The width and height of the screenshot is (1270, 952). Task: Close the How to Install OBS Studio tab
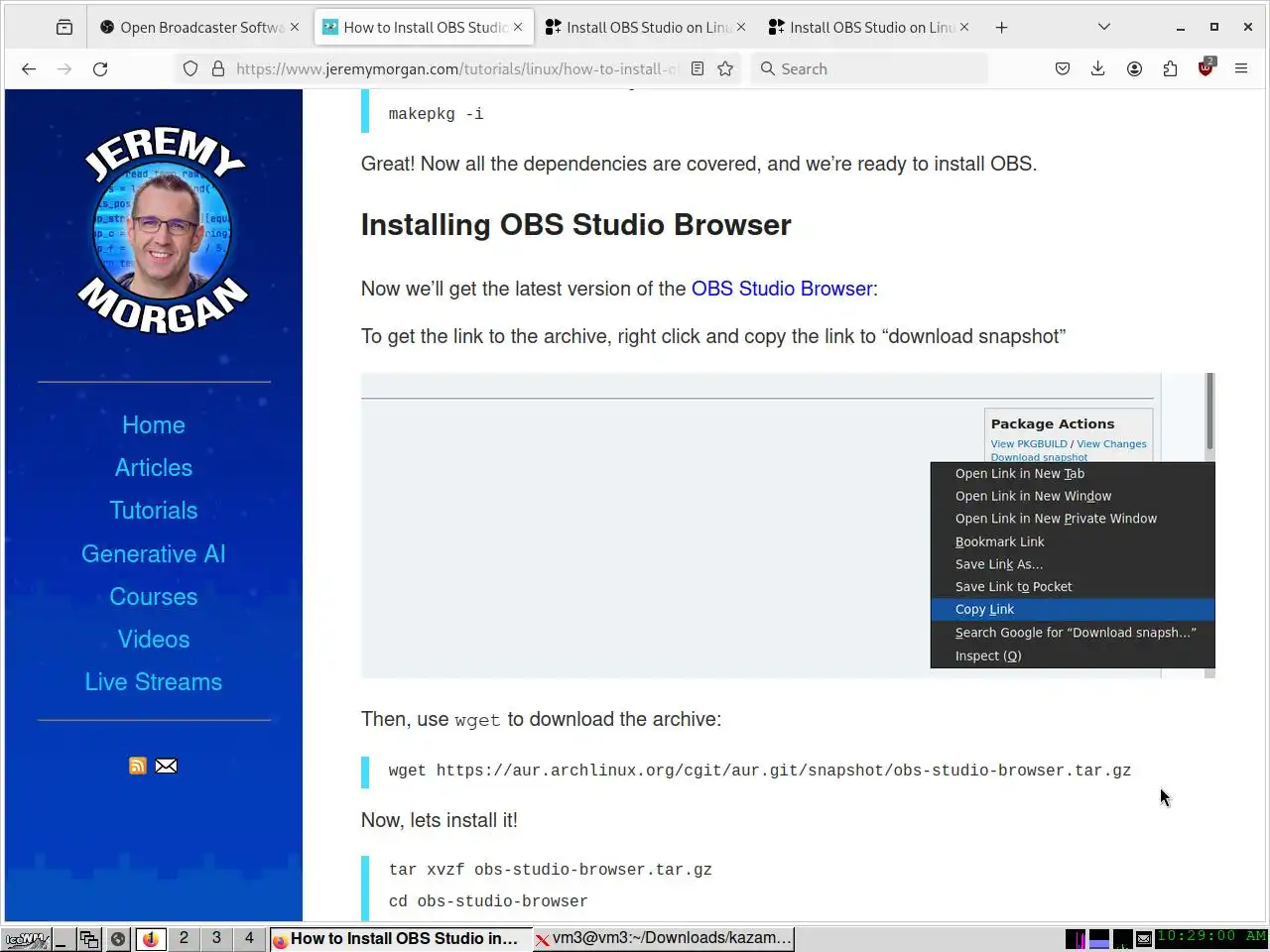click(518, 27)
